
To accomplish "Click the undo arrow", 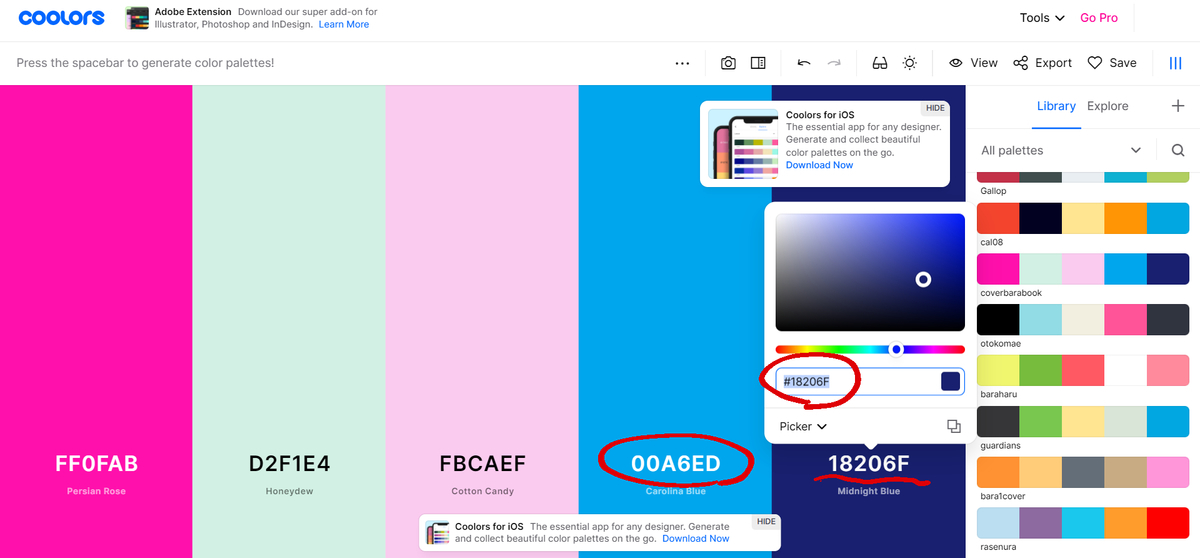I will tap(804, 63).
